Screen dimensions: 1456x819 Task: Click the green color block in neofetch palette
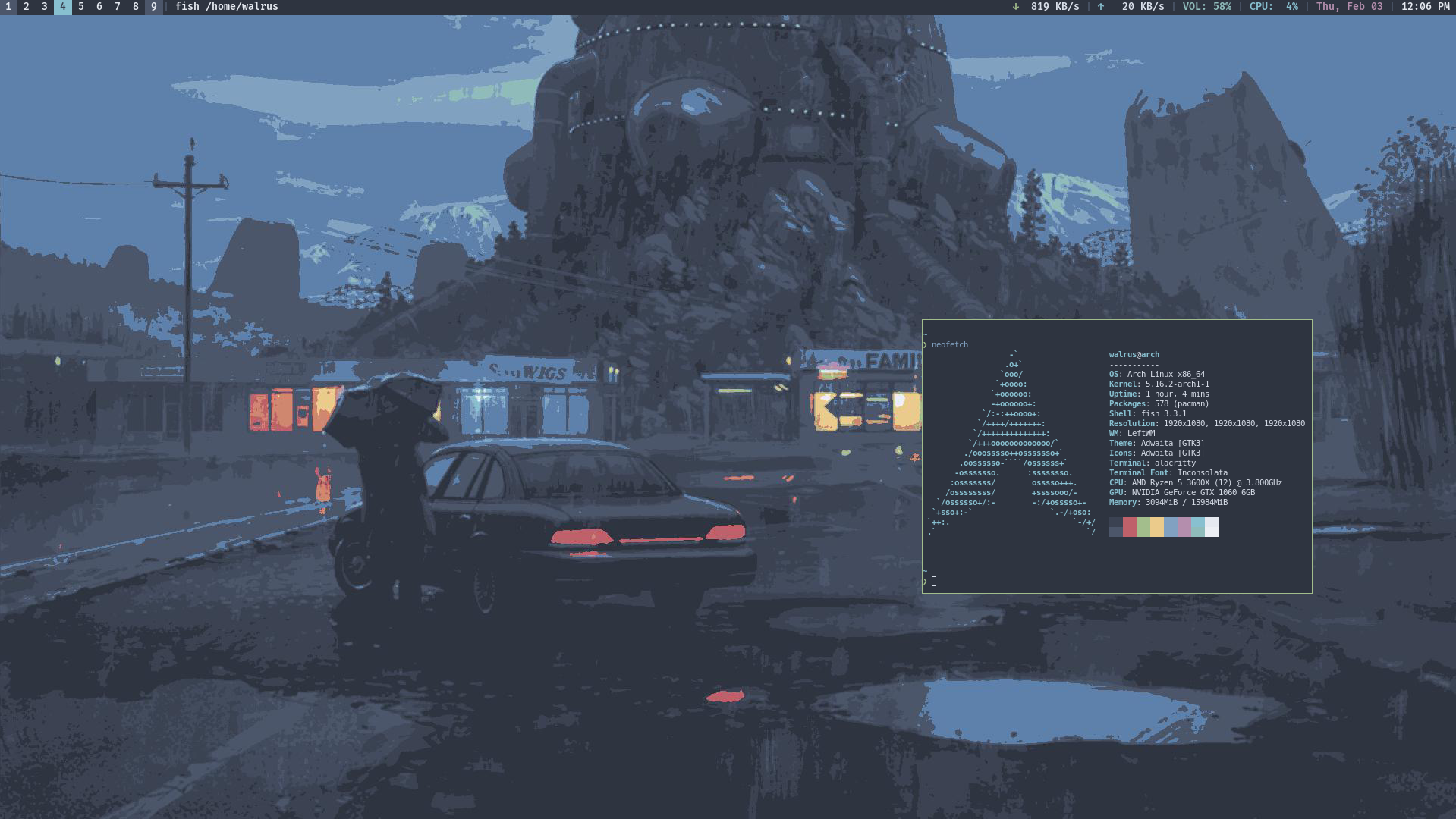pos(1143,527)
